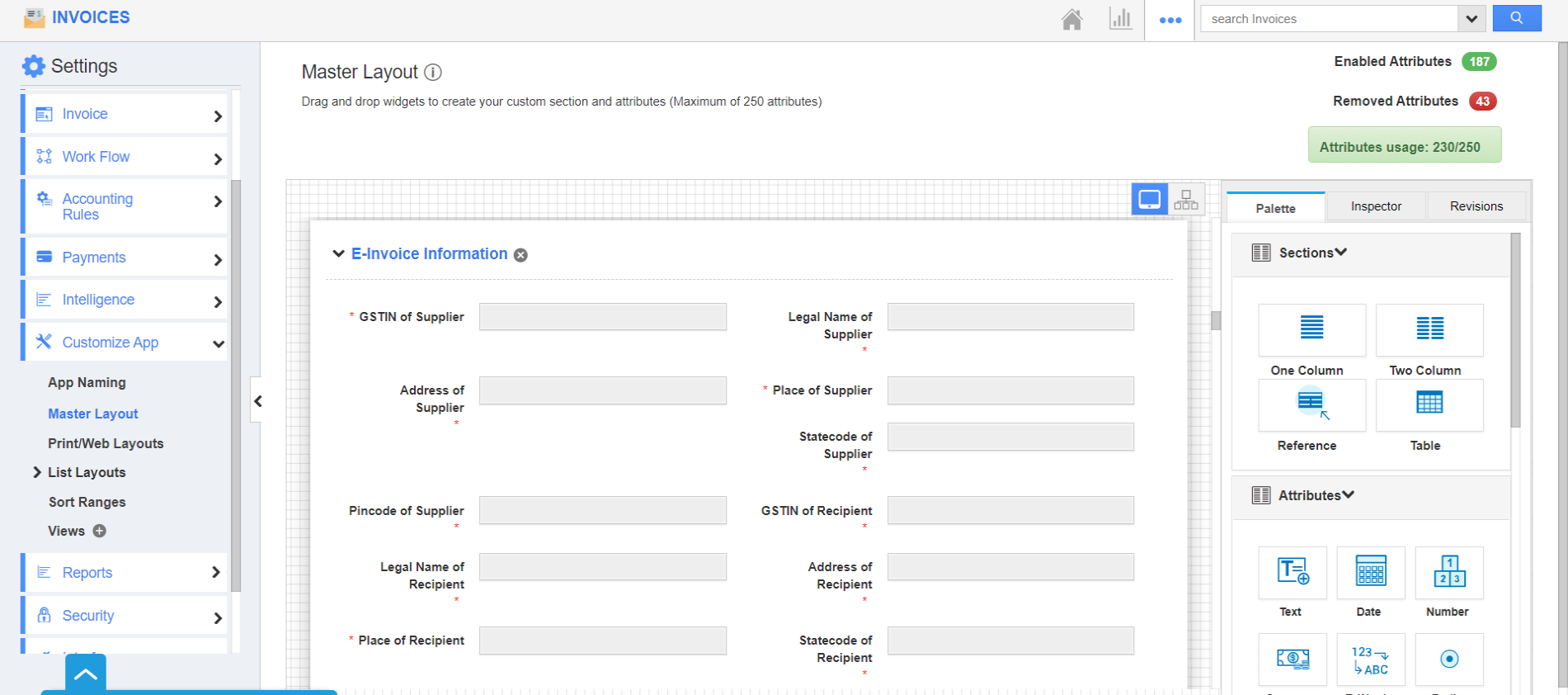Select the Text attribute widget
This screenshot has height=695, width=1568.
(x=1292, y=572)
